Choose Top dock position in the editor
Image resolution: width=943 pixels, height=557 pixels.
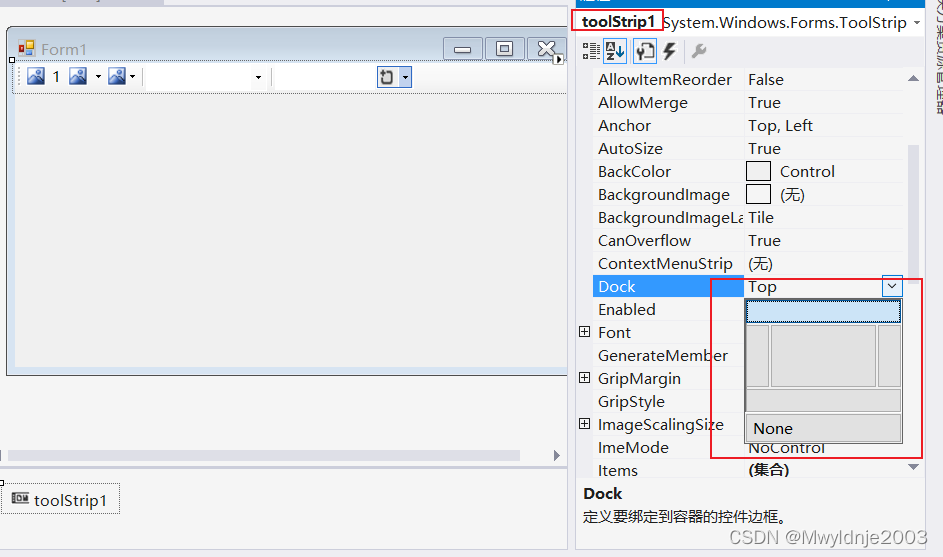pyautogui.click(x=823, y=312)
